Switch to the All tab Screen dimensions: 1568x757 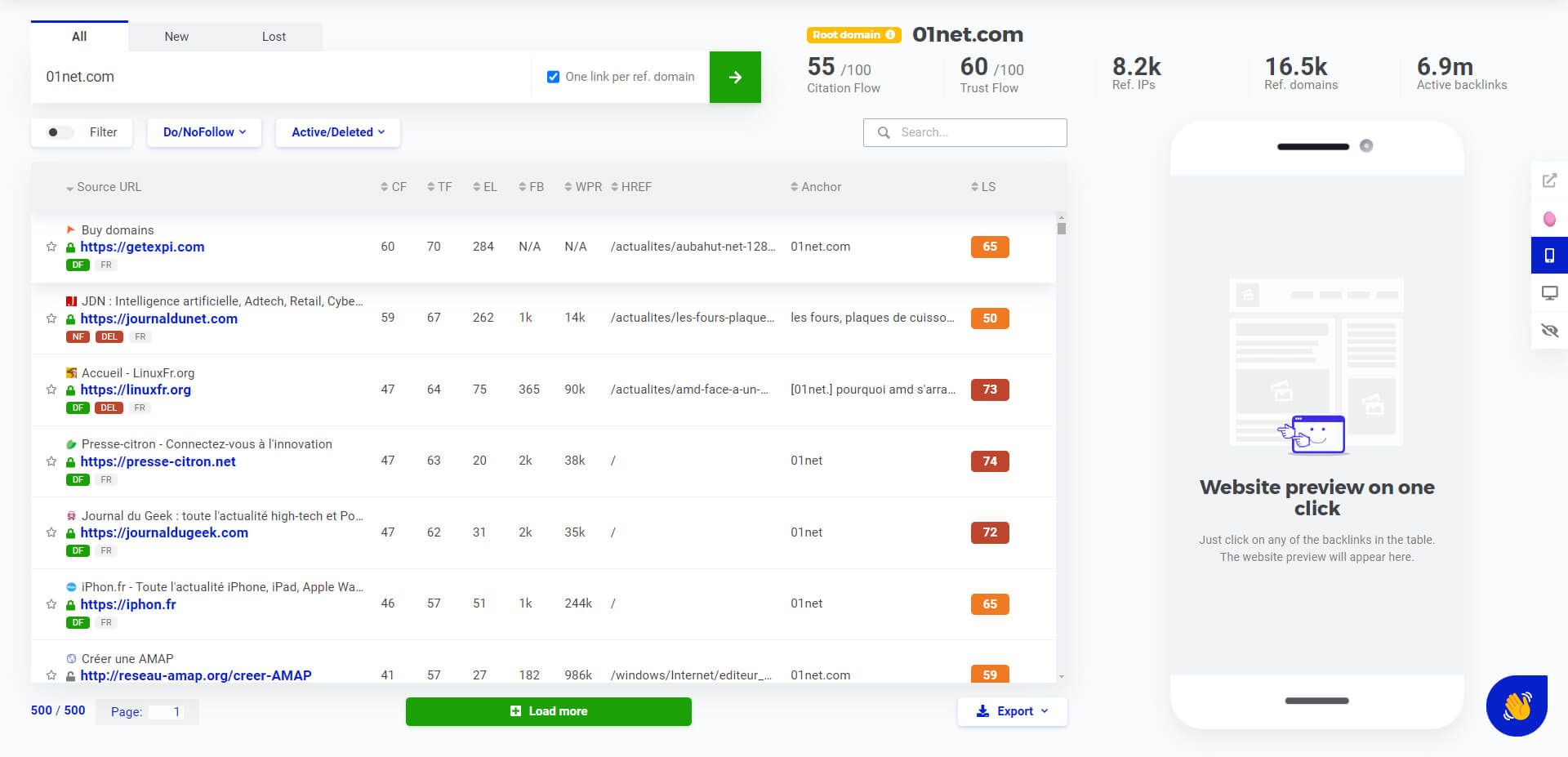(x=79, y=36)
